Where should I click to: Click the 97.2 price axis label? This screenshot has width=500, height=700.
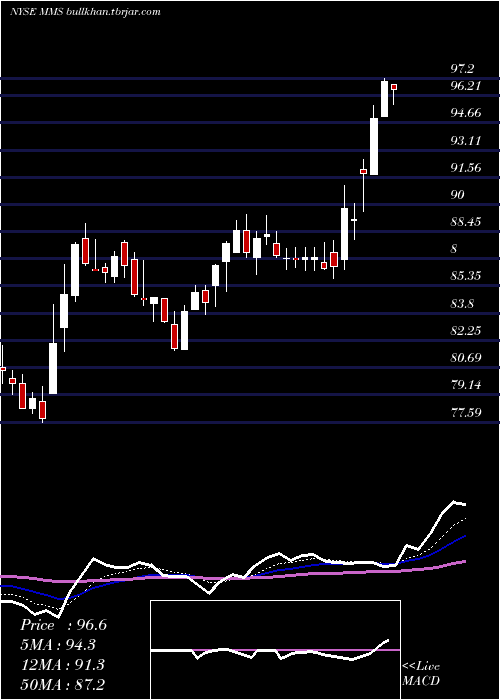tap(462, 69)
